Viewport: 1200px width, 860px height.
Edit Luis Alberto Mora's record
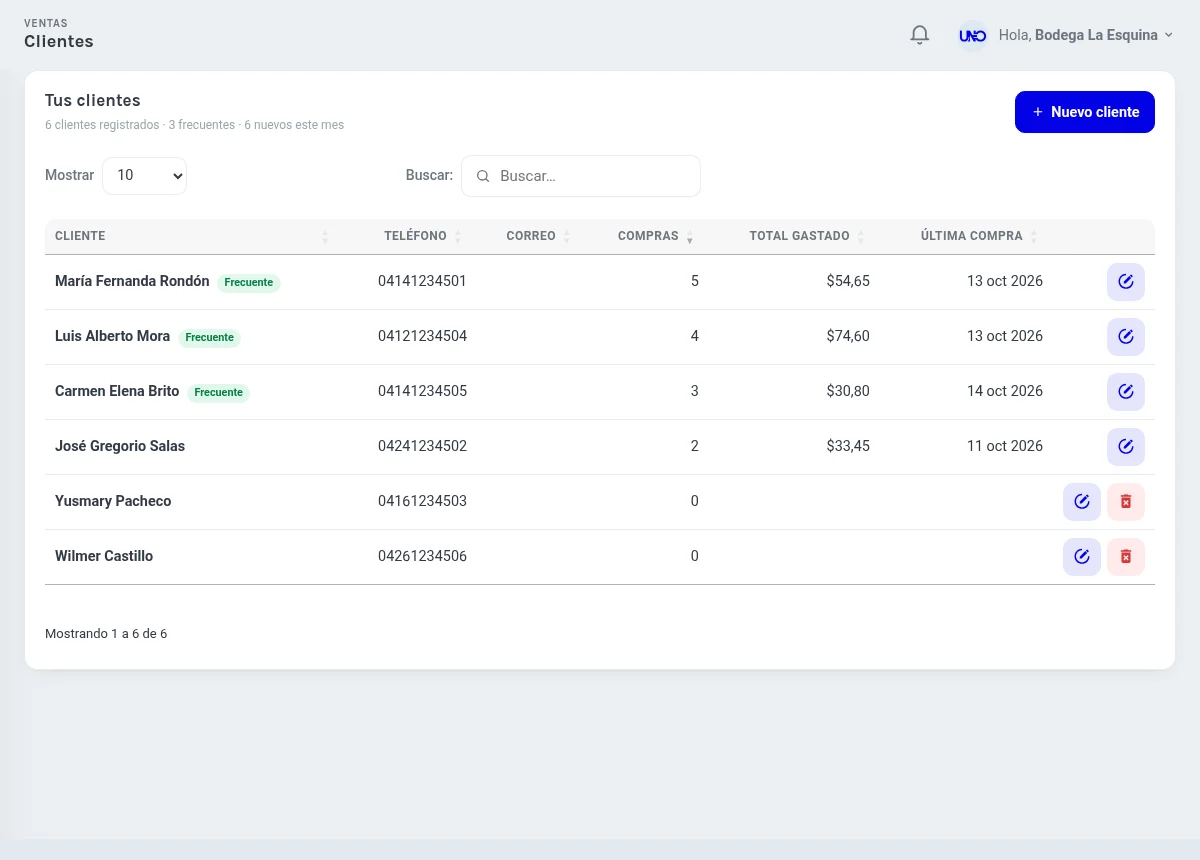pos(1126,337)
